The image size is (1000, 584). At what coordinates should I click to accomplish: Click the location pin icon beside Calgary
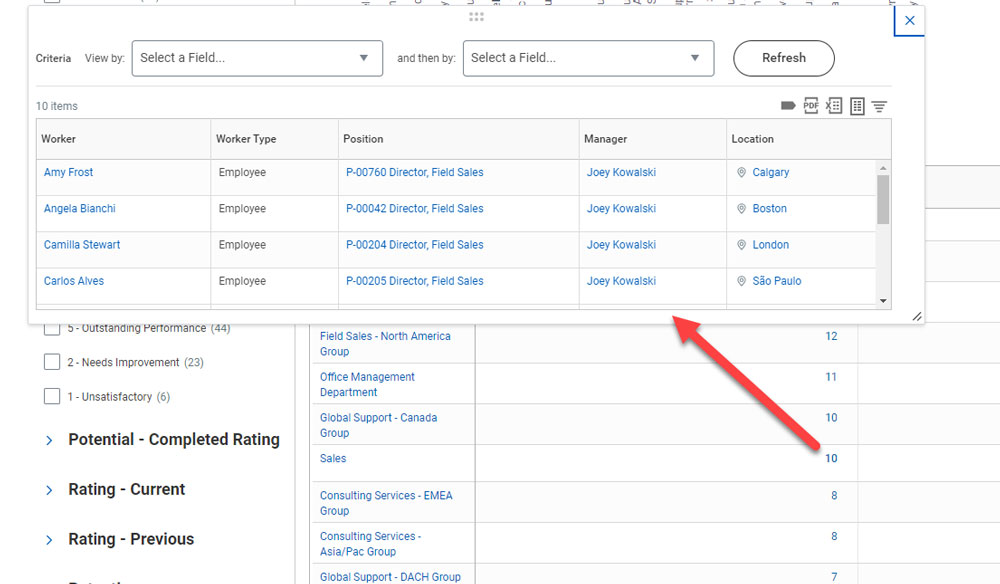[x=741, y=172]
